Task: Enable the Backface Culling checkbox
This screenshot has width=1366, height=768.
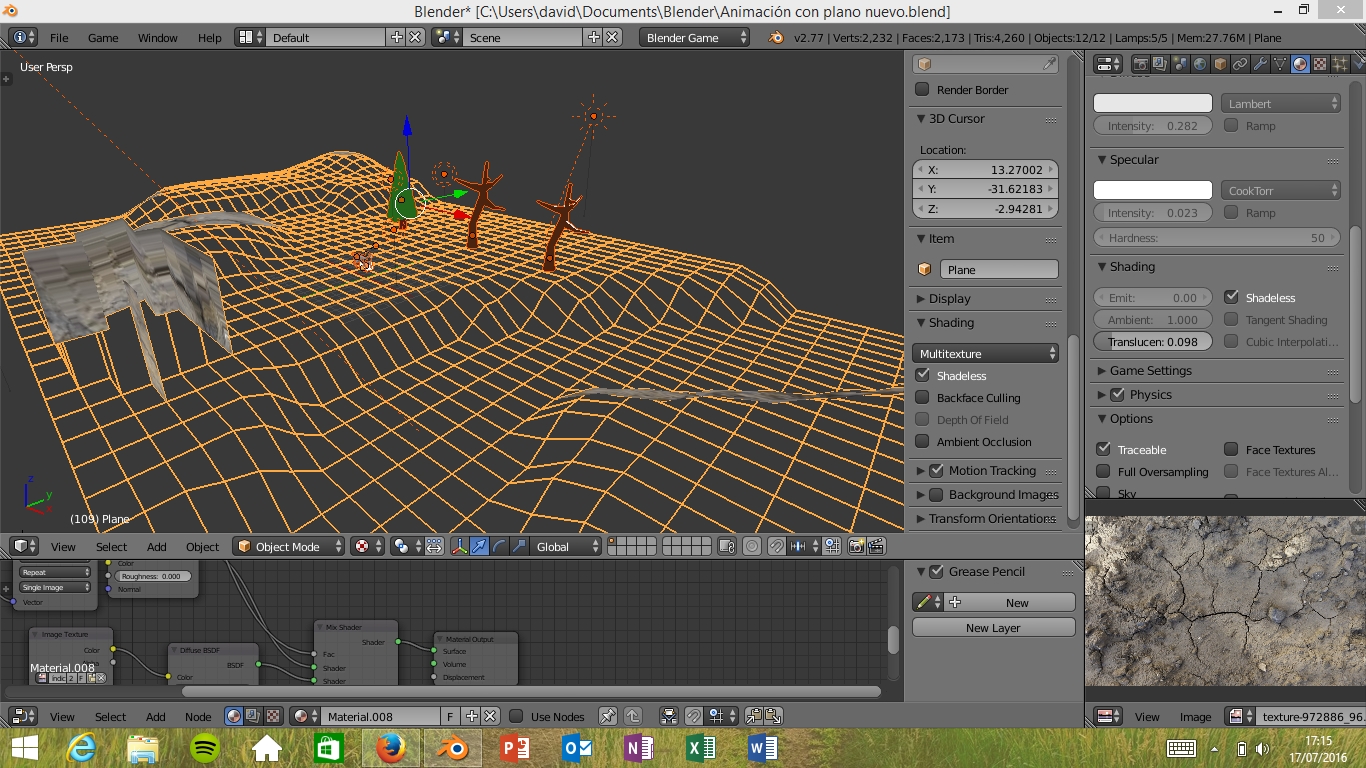Action: click(922, 398)
